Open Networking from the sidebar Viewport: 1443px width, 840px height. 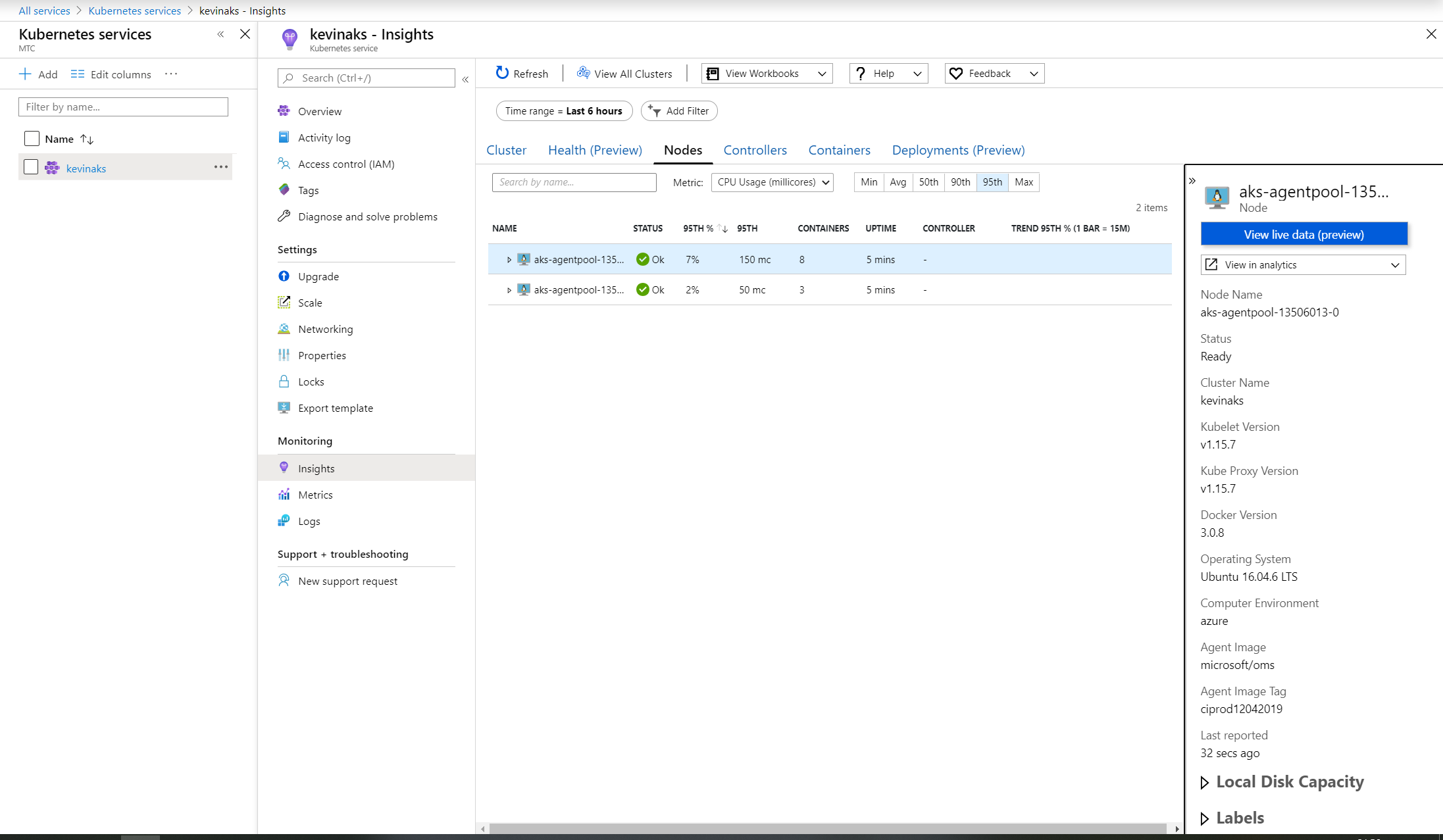coord(325,329)
